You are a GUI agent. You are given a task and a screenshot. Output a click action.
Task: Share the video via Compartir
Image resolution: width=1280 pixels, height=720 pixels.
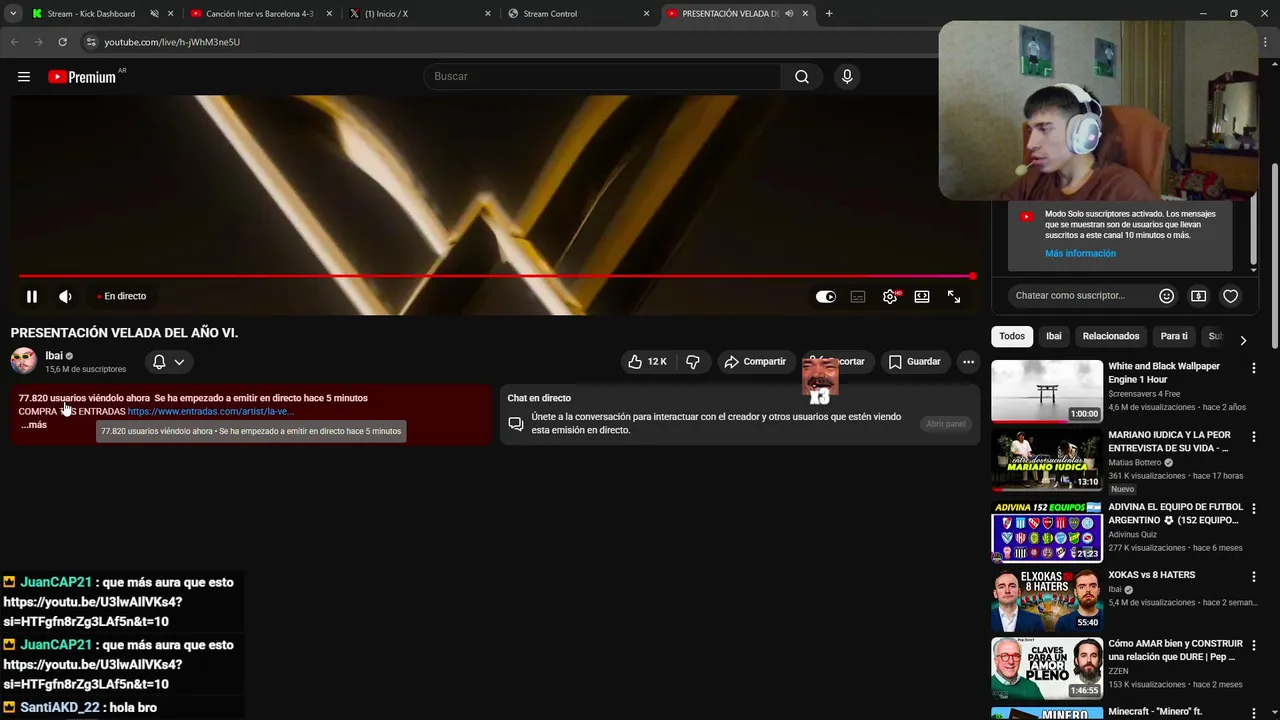[755, 361]
